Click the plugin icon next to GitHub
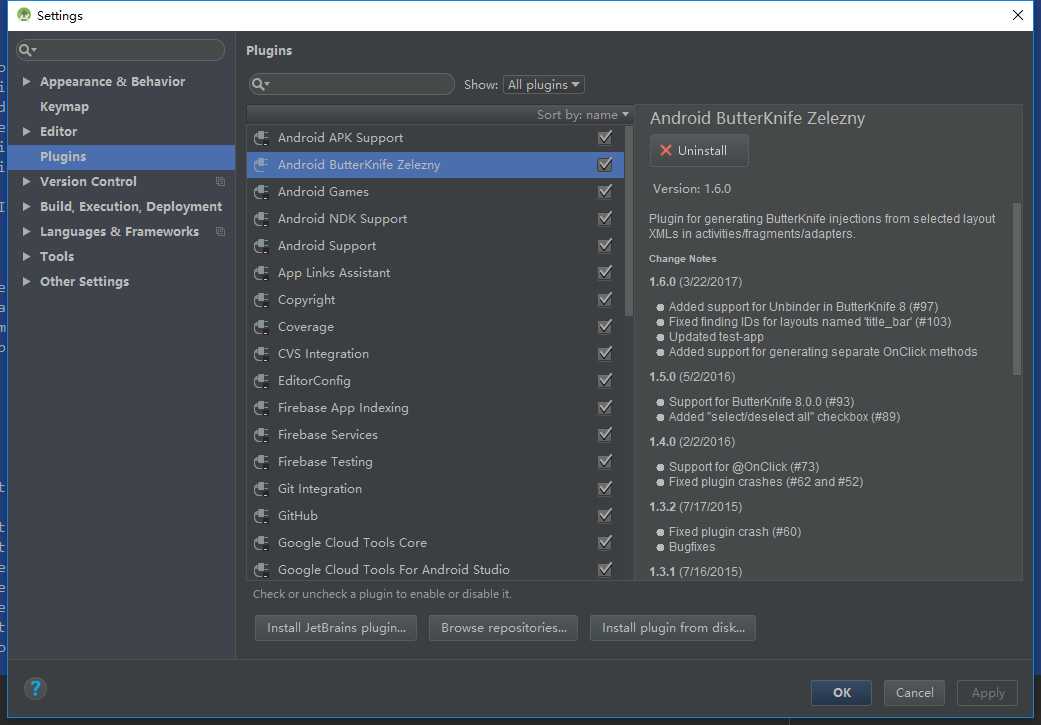Image resolution: width=1041 pixels, height=725 pixels. click(x=261, y=516)
